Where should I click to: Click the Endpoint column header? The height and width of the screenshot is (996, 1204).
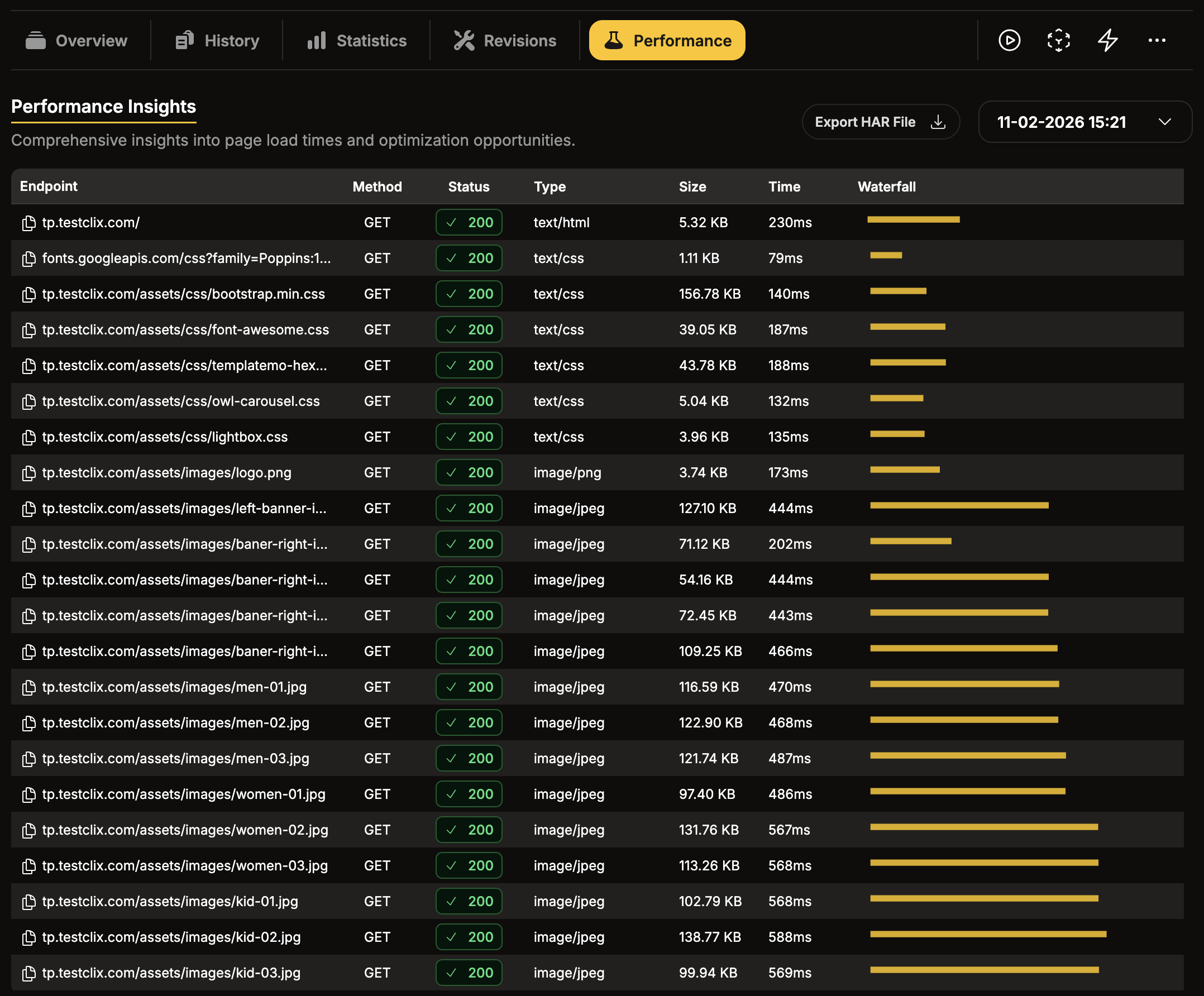click(x=49, y=186)
